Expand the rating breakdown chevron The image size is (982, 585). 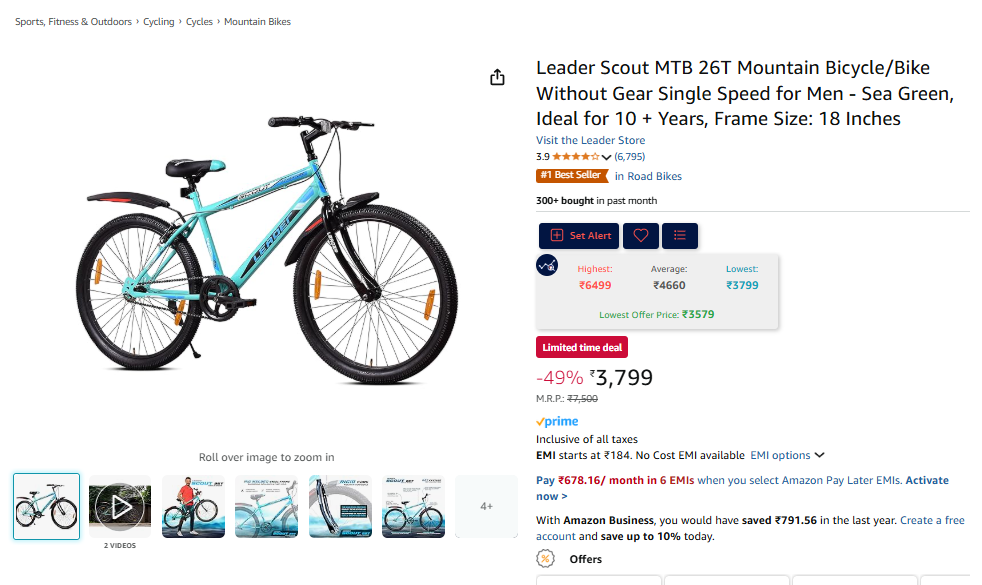click(606, 158)
